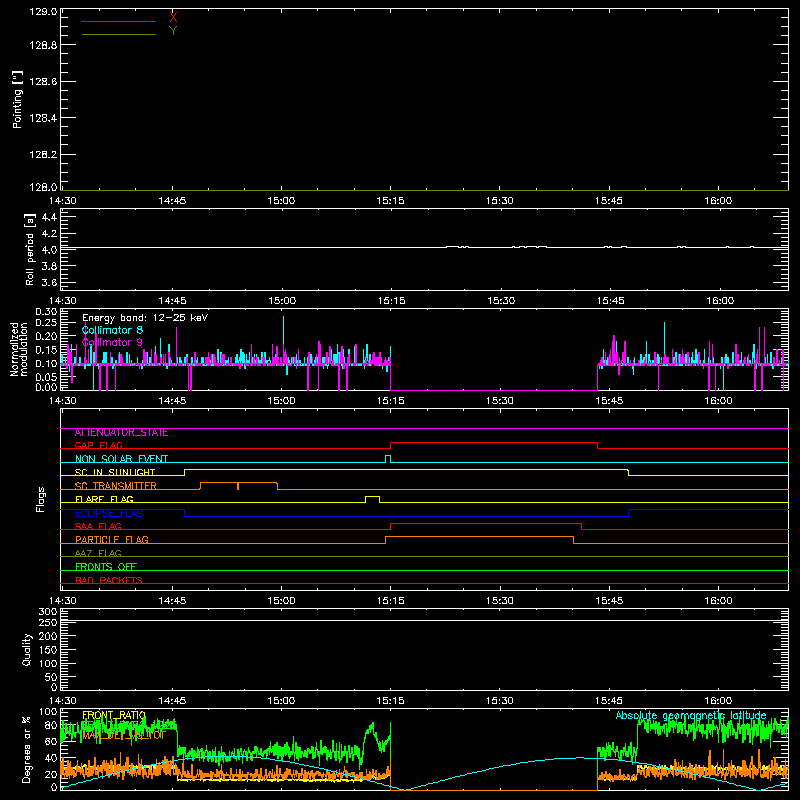Click the 'BAD_PACKETS' flag label
This screenshot has height=800, width=800.
click(x=109, y=580)
